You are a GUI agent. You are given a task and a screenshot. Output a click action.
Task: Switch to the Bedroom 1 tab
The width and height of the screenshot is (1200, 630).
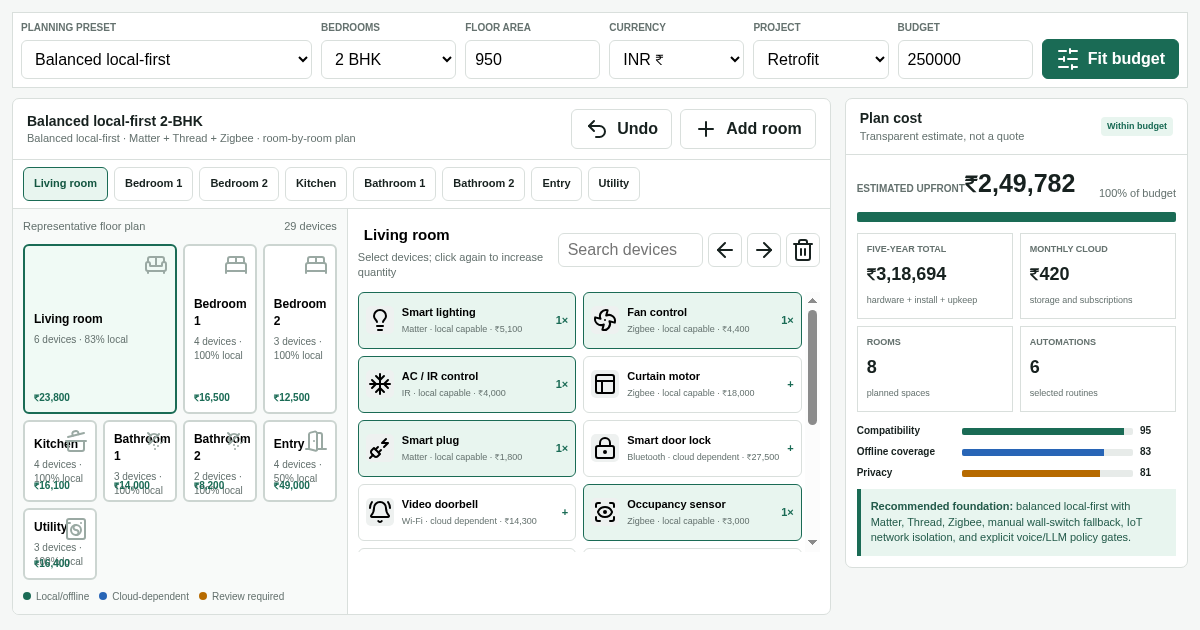coord(153,184)
